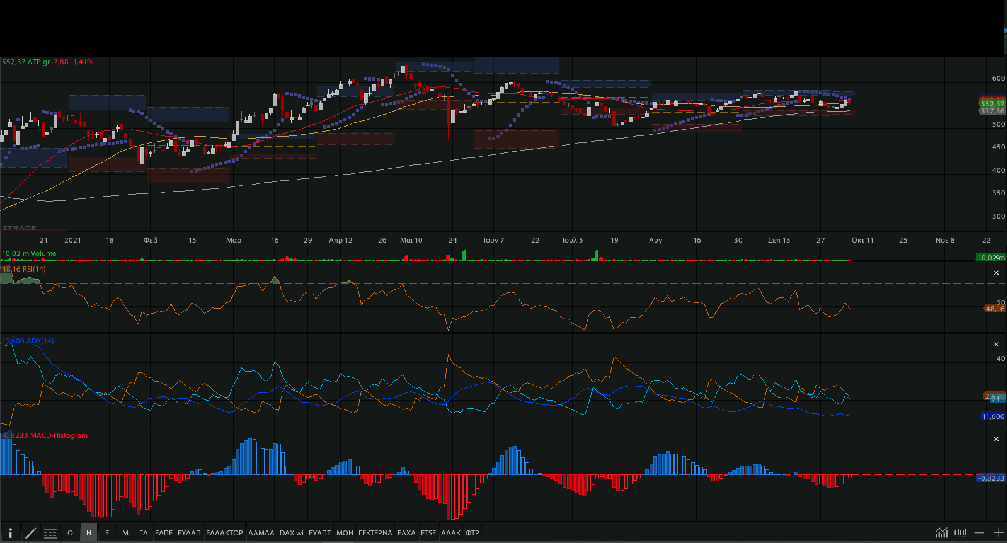Click the RSI value tag 48,16

point(995,308)
